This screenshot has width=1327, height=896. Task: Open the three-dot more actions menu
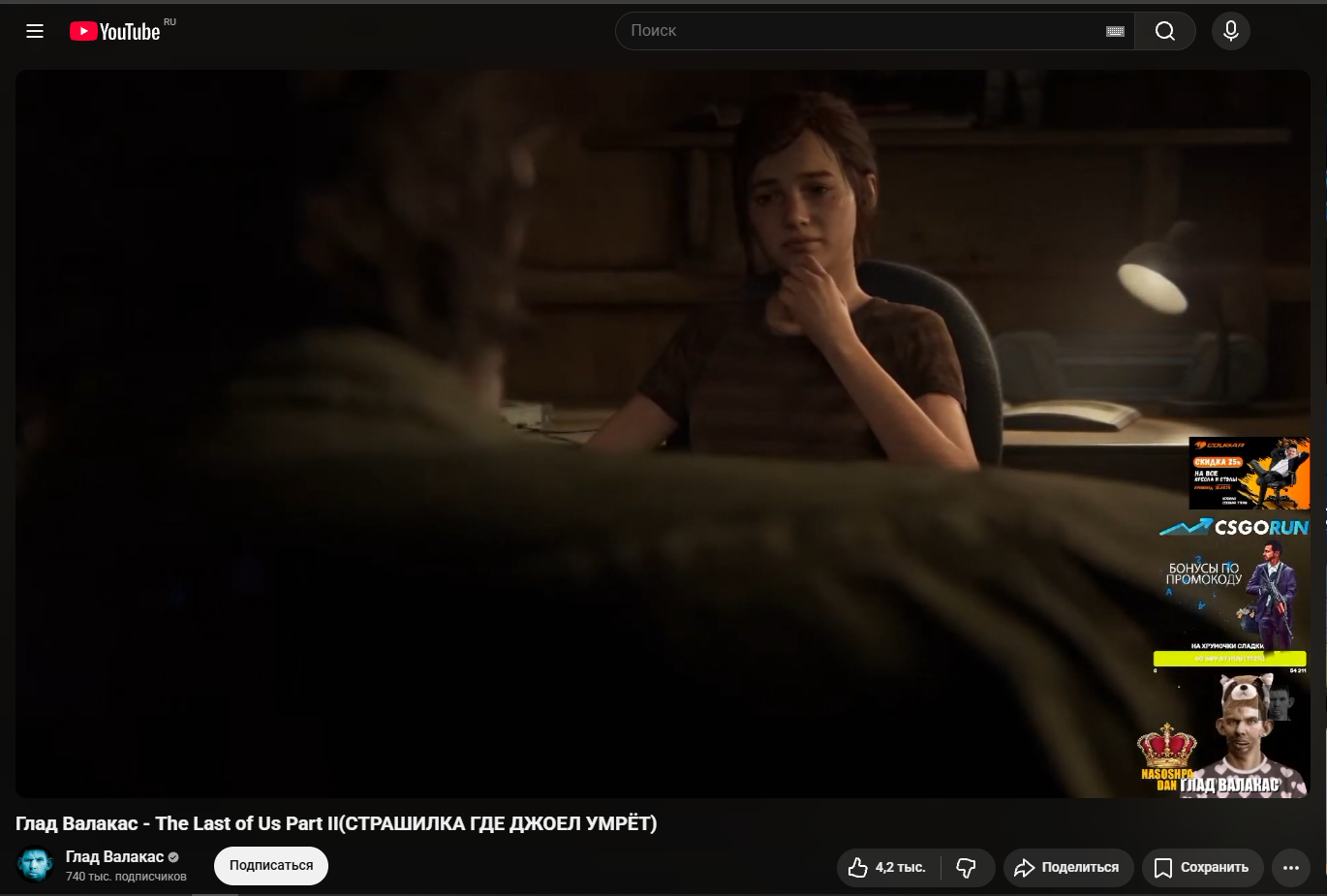pyautogui.click(x=1291, y=867)
